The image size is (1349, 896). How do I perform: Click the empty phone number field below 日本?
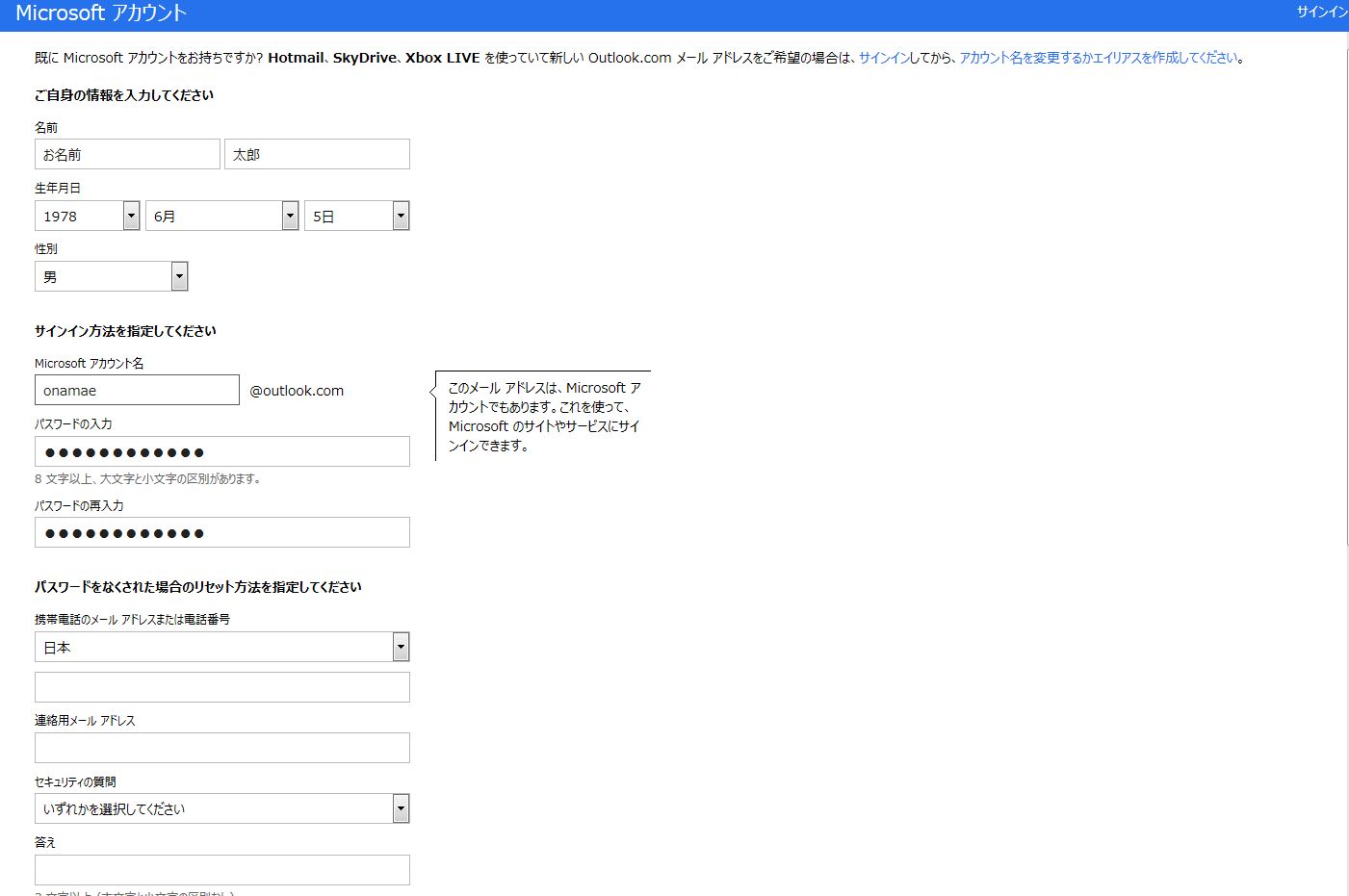[x=222, y=687]
